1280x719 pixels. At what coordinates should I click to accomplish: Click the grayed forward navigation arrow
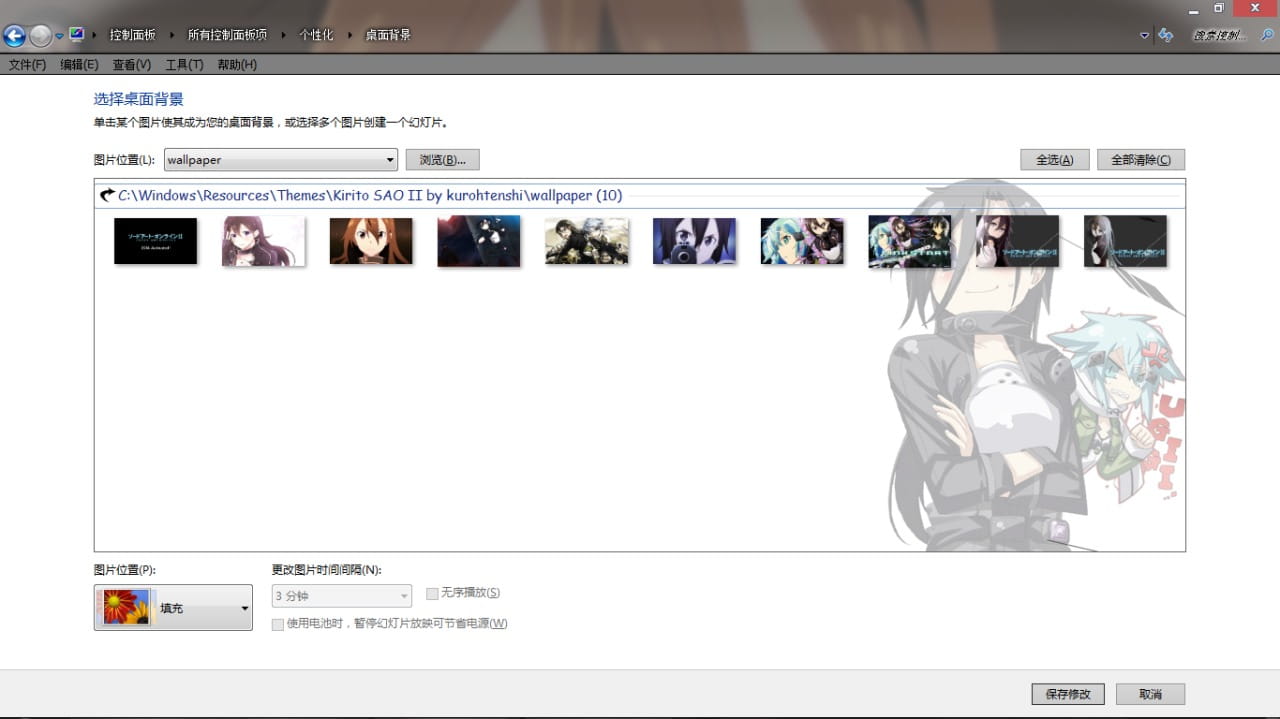point(38,35)
